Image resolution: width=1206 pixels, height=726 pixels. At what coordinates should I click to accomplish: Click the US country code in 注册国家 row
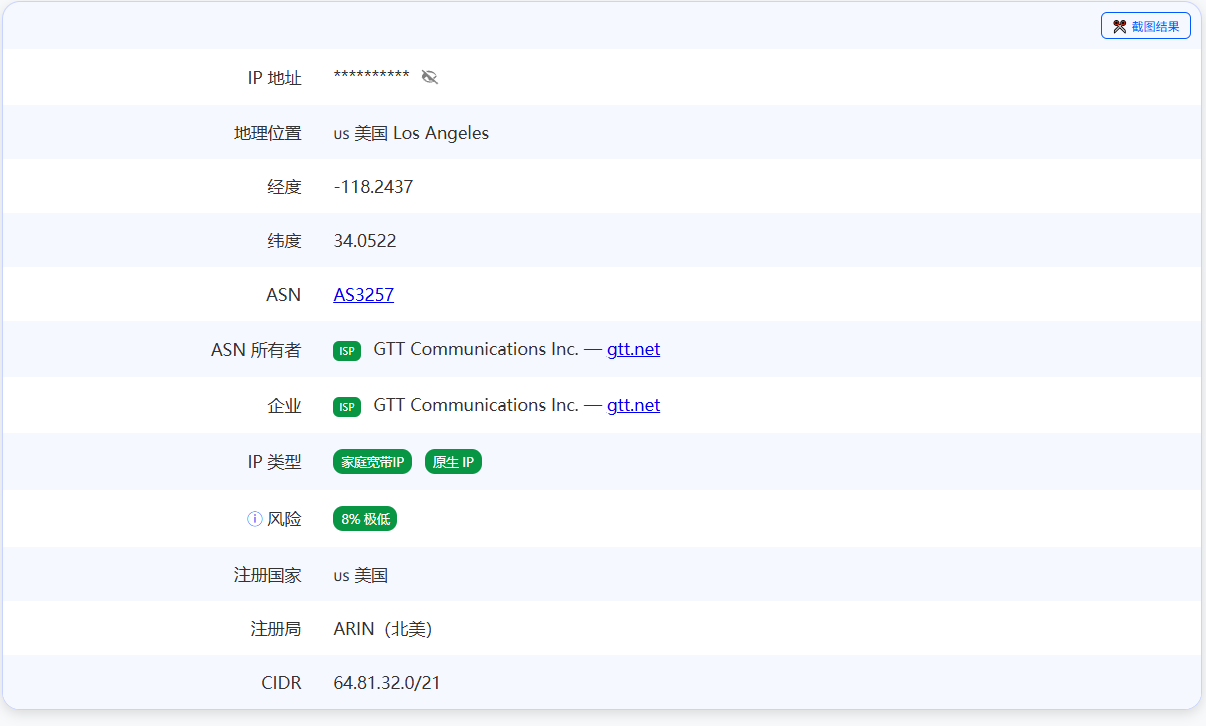341,576
